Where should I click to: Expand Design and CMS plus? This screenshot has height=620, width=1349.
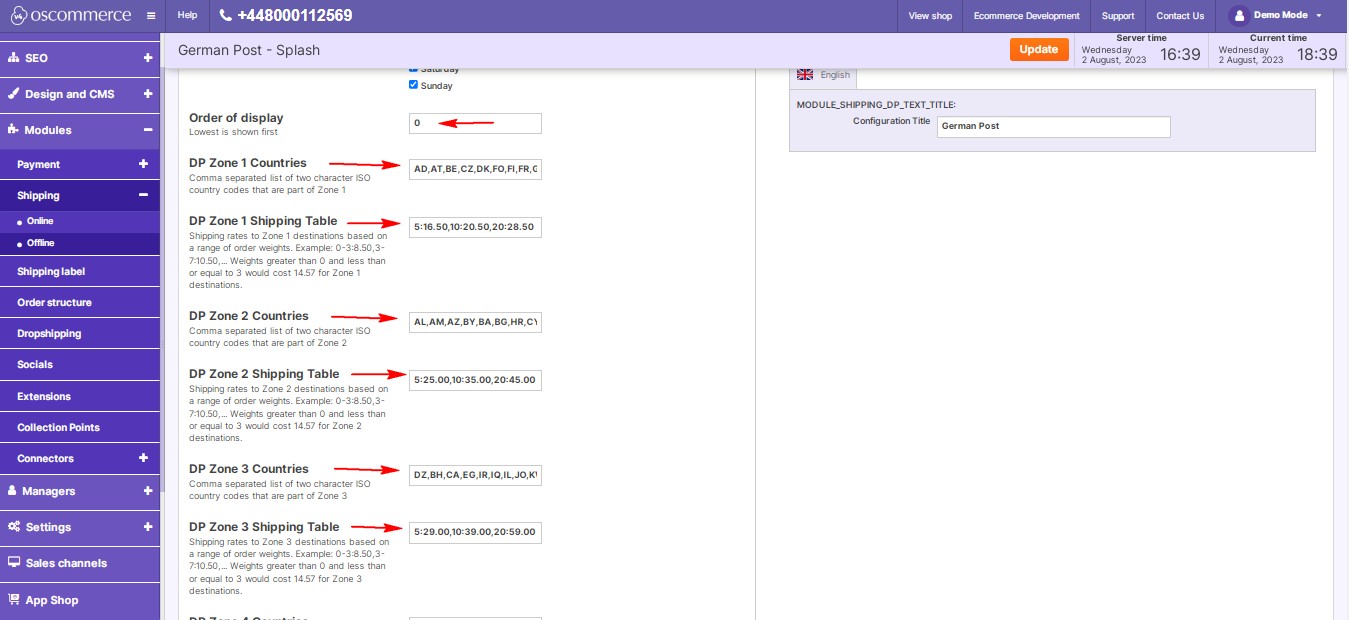coord(147,94)
